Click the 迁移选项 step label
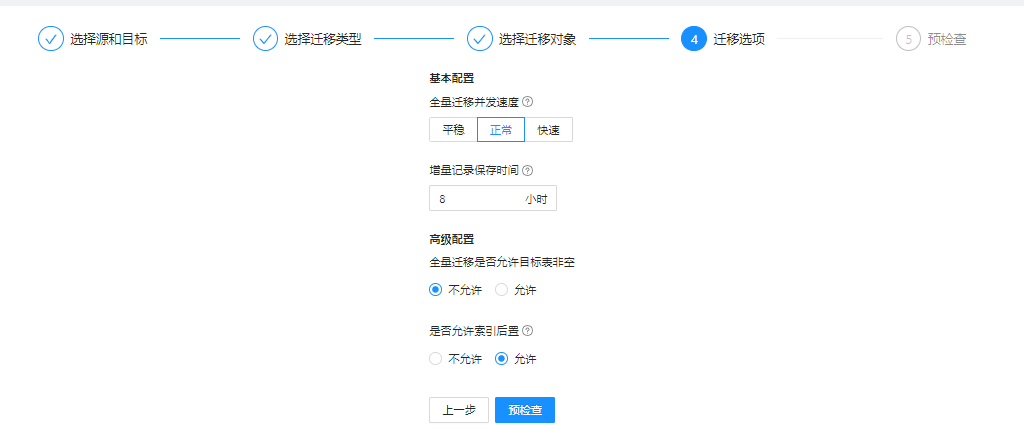The height and width of the screenshot is (447, 1024). tap(739, 39)
